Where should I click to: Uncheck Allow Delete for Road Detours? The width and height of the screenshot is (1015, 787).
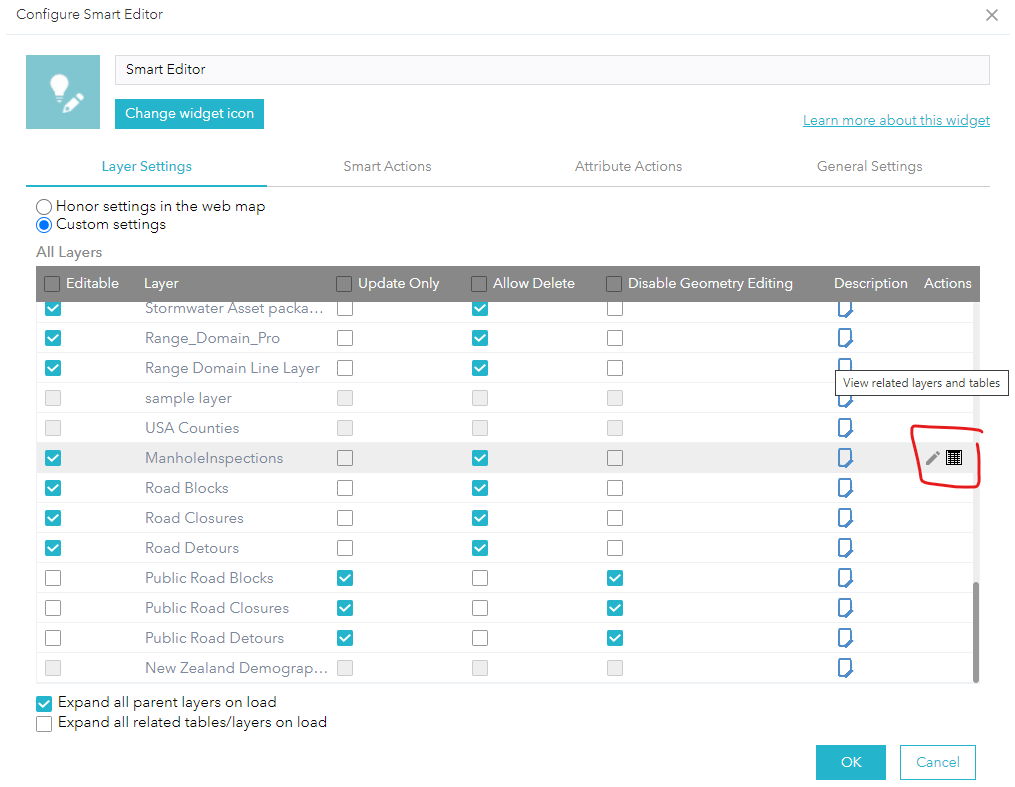480,548
